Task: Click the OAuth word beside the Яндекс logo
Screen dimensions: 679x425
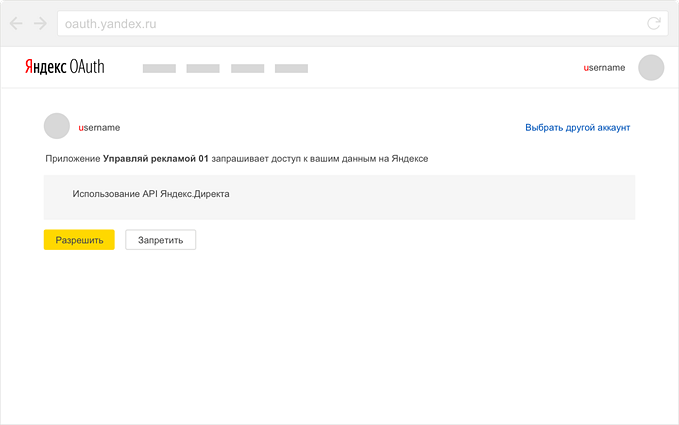Action: point(87,67)
